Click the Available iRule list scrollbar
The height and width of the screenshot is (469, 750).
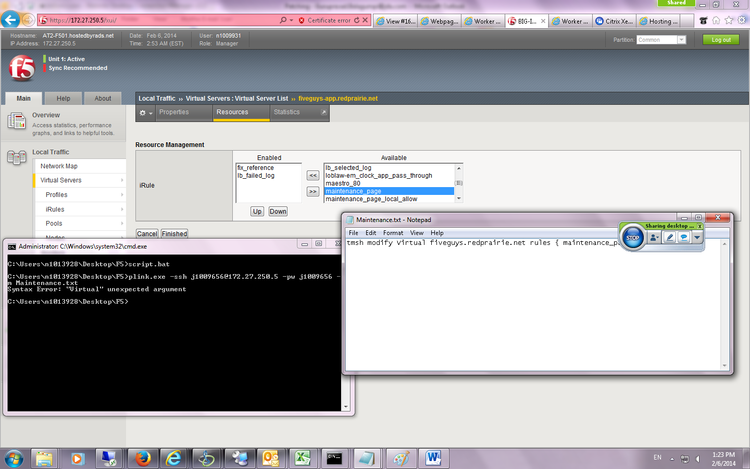(459, 183)
